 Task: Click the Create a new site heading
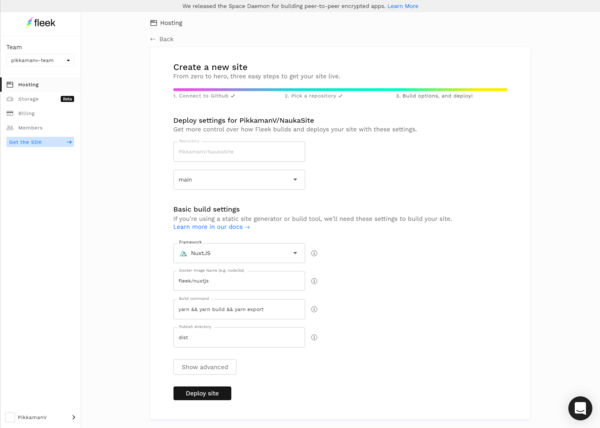[x=210, y=67]
